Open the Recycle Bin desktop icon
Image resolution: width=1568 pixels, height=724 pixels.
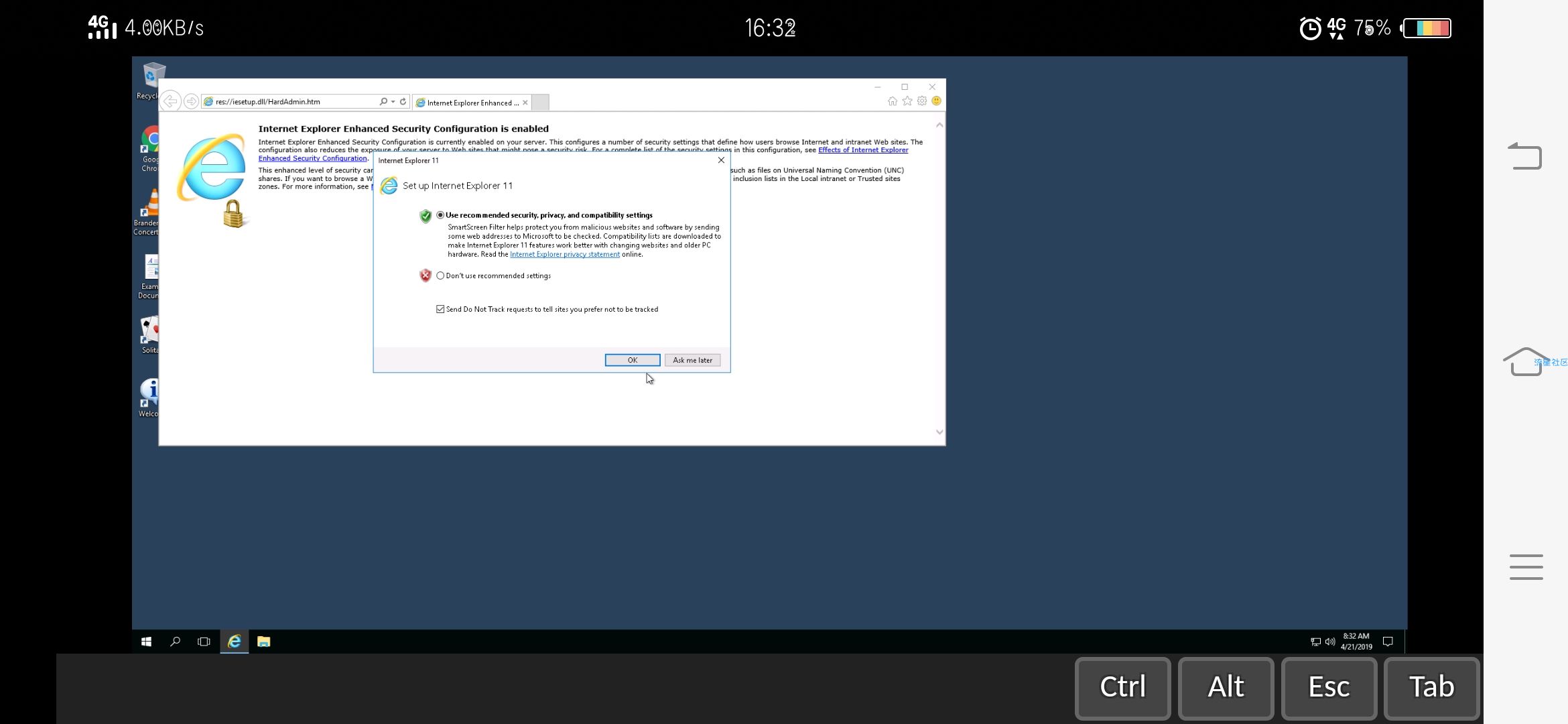[x=150, y=82]
